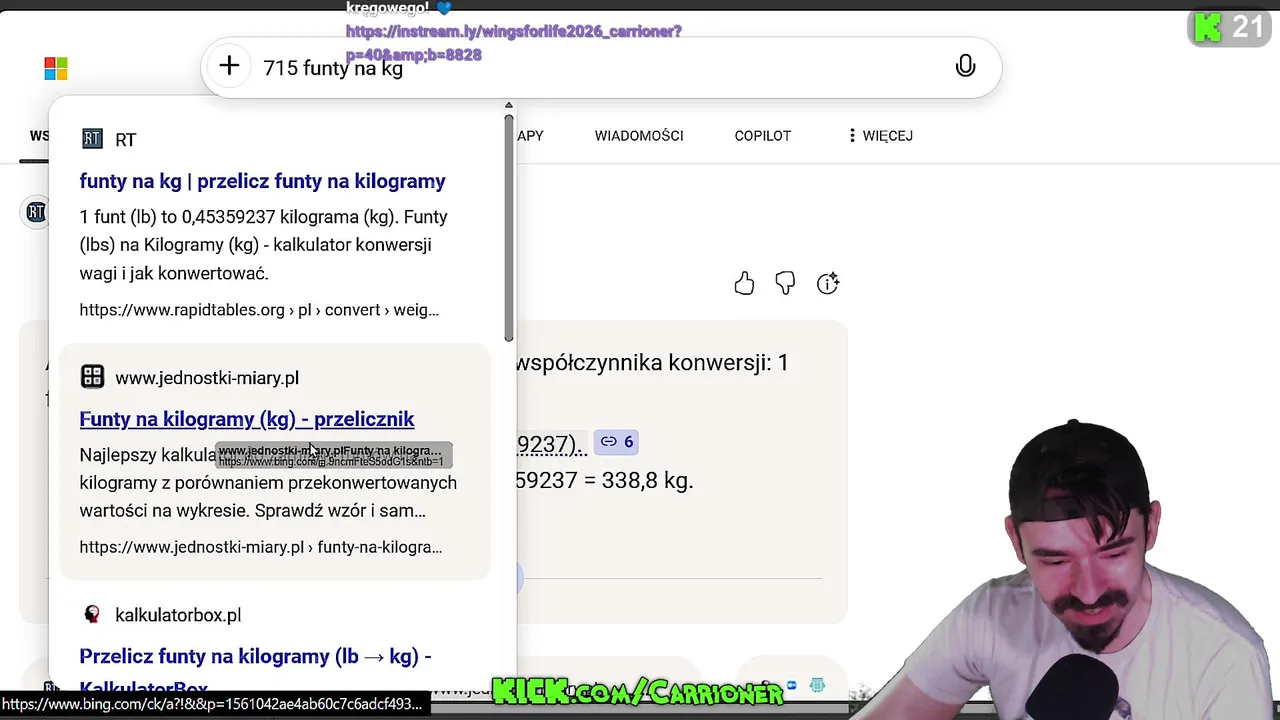The height and width of the screenshot is (720, 1280).
Task: Click the thumbs up feedback icon
Action: [x=744, y=284]
